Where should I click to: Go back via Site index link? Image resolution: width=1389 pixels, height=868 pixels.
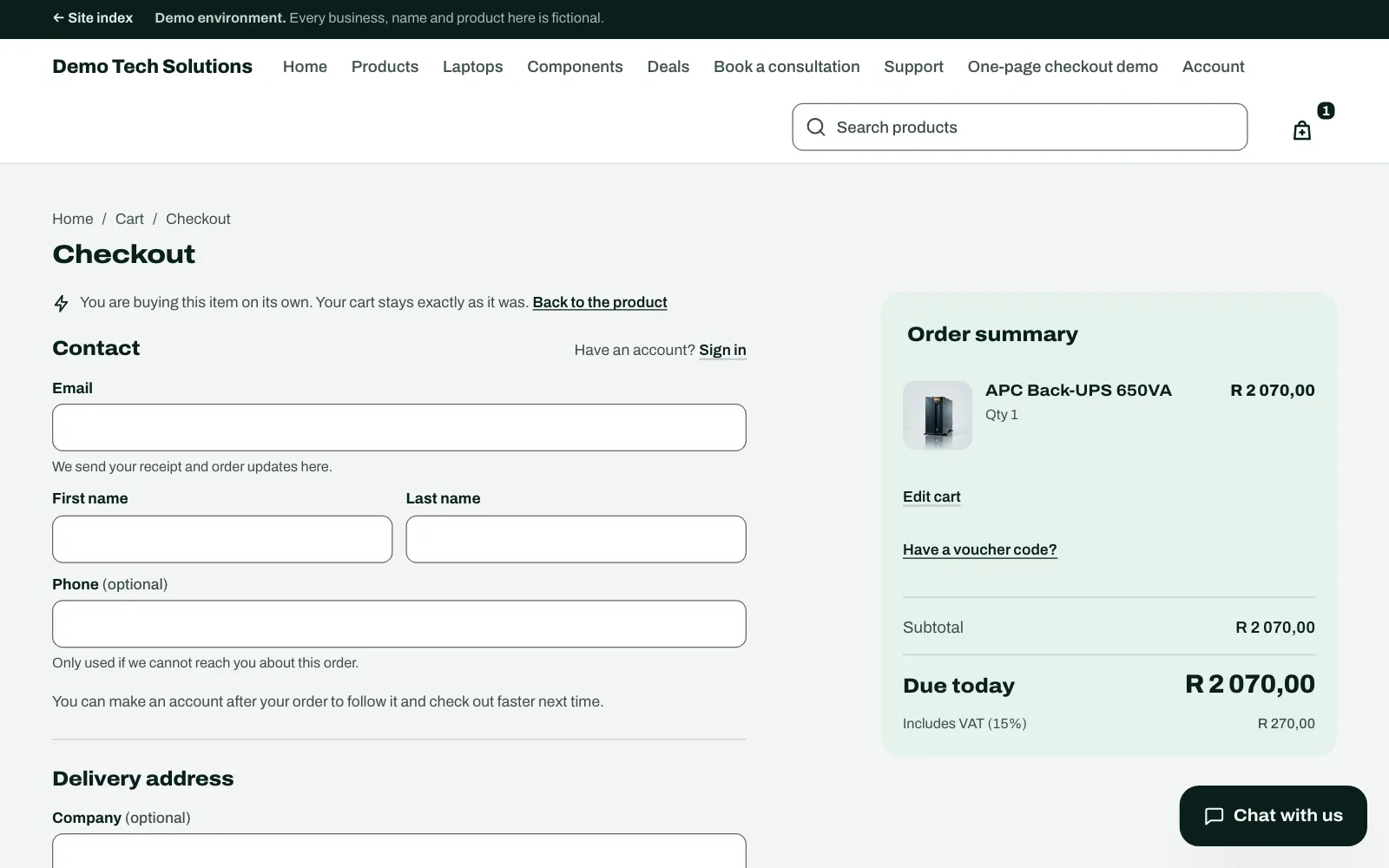[x=93, y=17]
